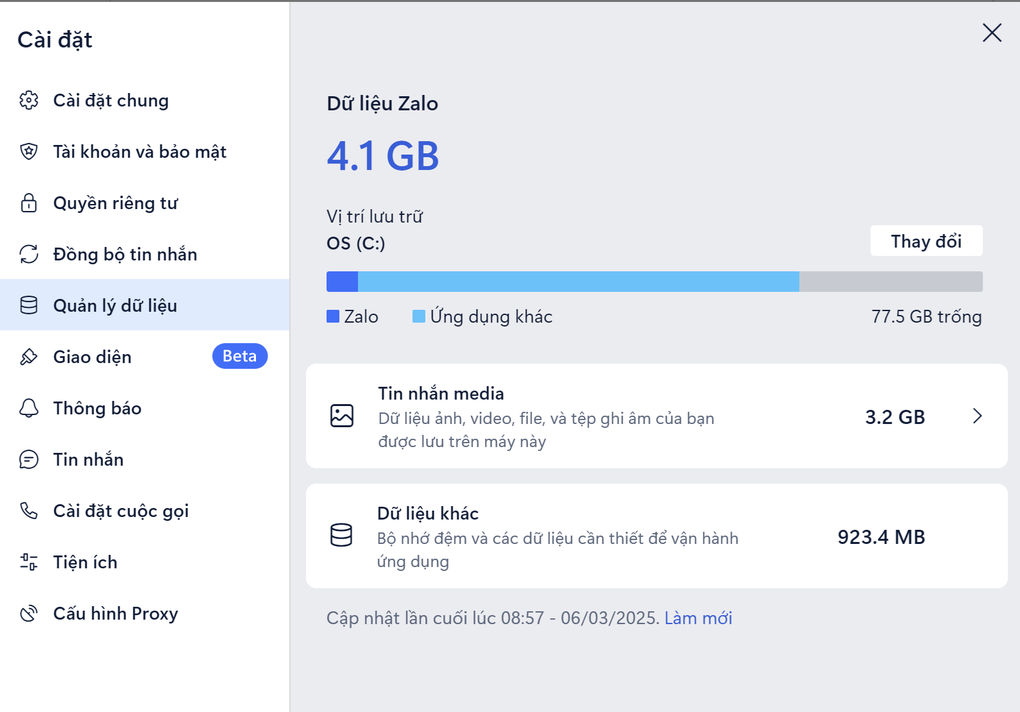Click the padlock icon for Quyền riêng tư
The image size is (1020, 712).
pos(29,203)
